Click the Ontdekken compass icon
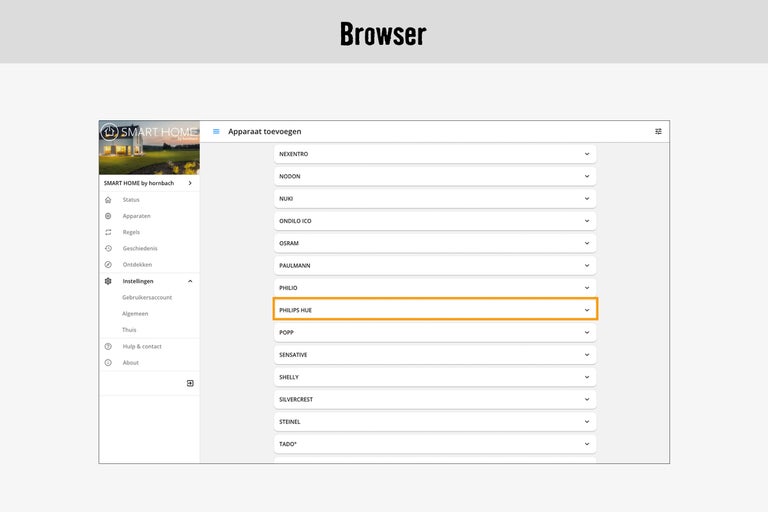768x512 pixels. point(108,264)
